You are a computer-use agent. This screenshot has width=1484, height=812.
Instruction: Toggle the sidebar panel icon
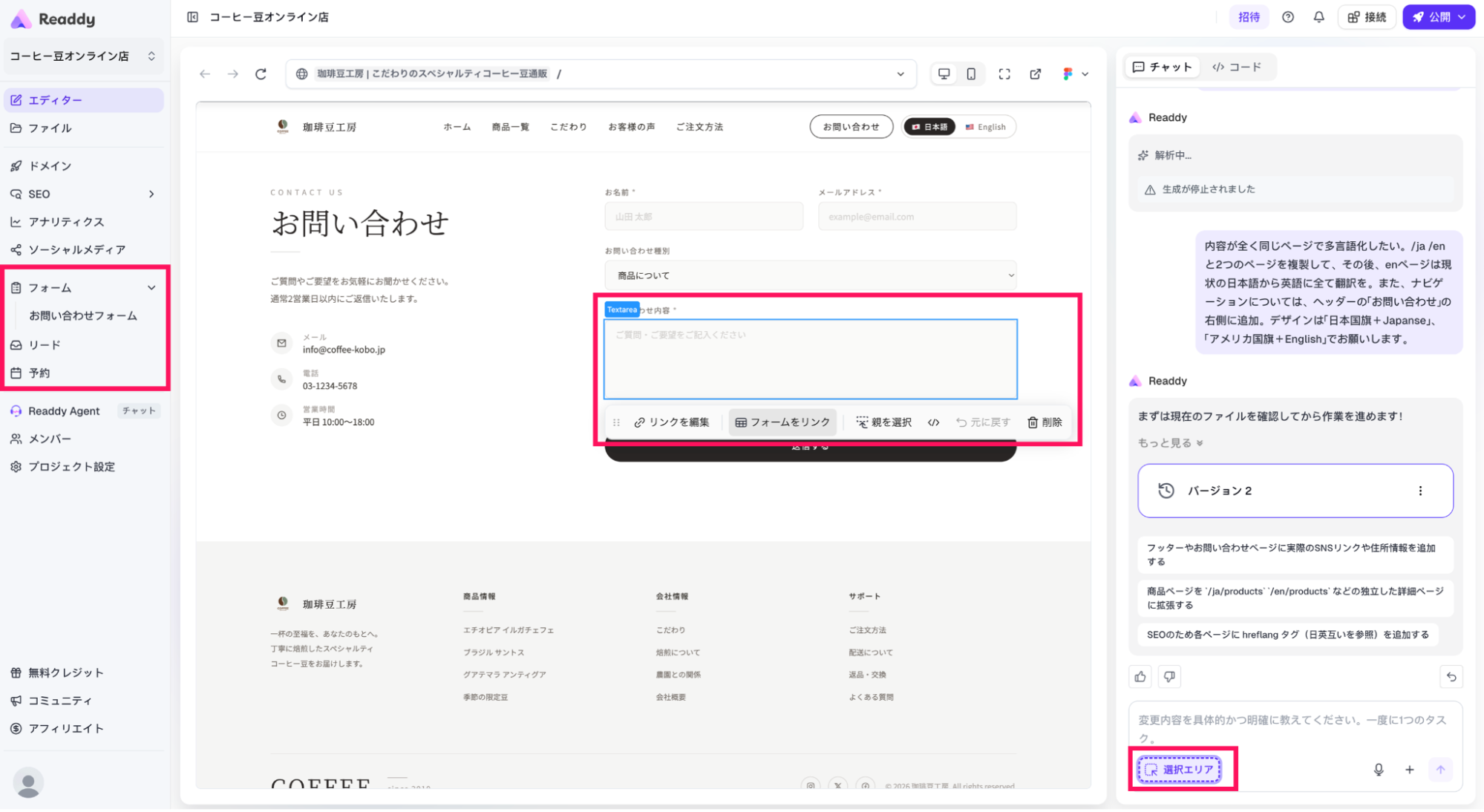(x=192, y=16)
